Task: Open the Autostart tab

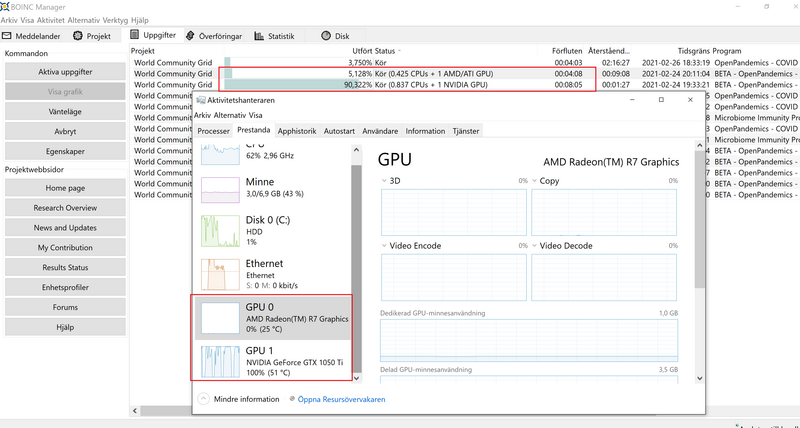Action: (x=339, y=131)
